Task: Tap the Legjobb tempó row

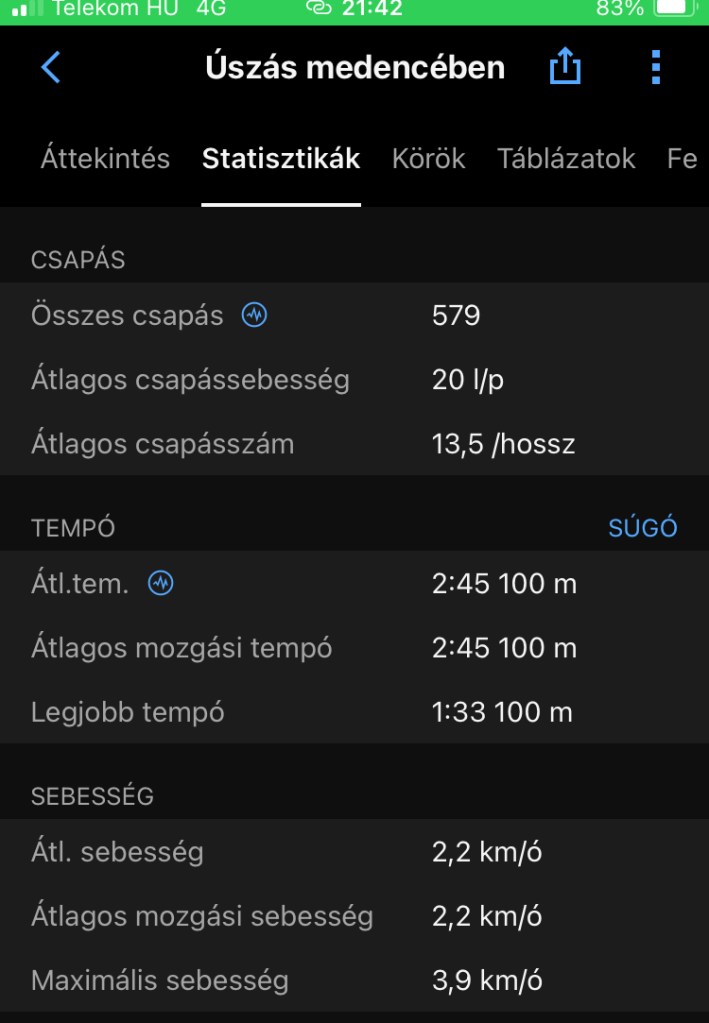Action: click(x=354, y=712)
